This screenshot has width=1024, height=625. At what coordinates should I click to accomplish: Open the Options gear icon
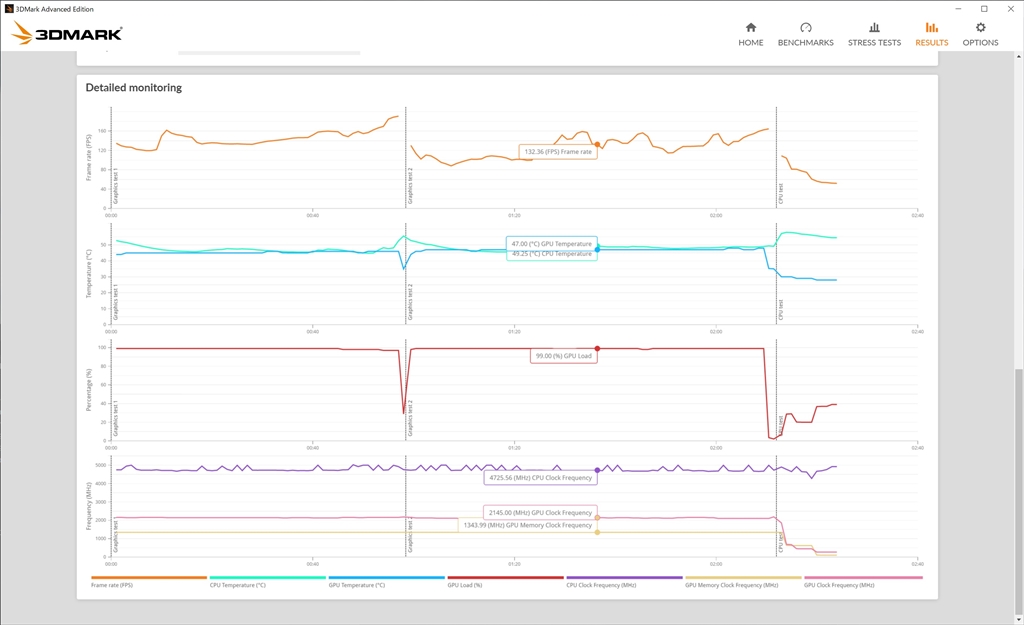980,27
